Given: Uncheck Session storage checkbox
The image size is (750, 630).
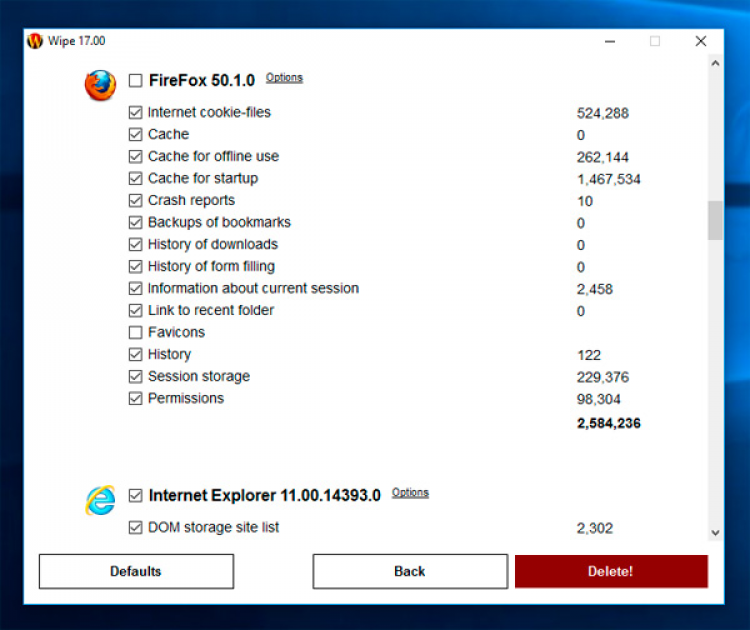Looking at the screenshot, I should point(135,376).
